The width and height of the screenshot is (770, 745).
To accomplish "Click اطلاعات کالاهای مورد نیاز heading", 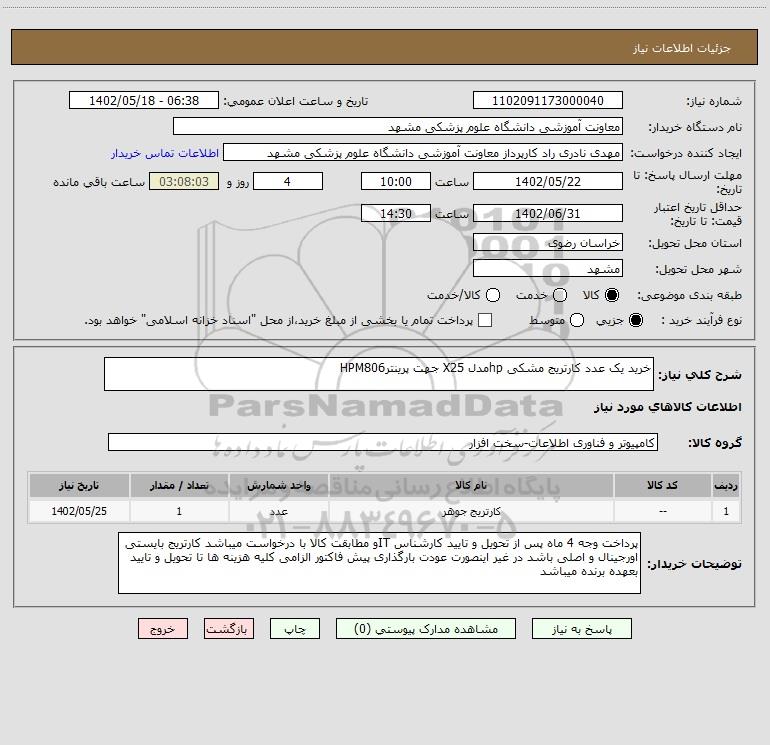I will (x=668, y=407).
